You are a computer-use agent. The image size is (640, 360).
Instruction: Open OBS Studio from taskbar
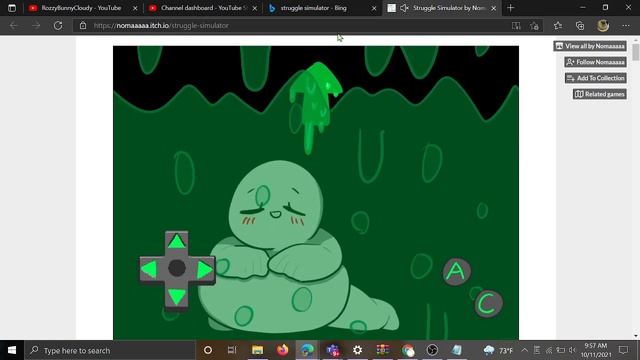(x=432, y=350)
